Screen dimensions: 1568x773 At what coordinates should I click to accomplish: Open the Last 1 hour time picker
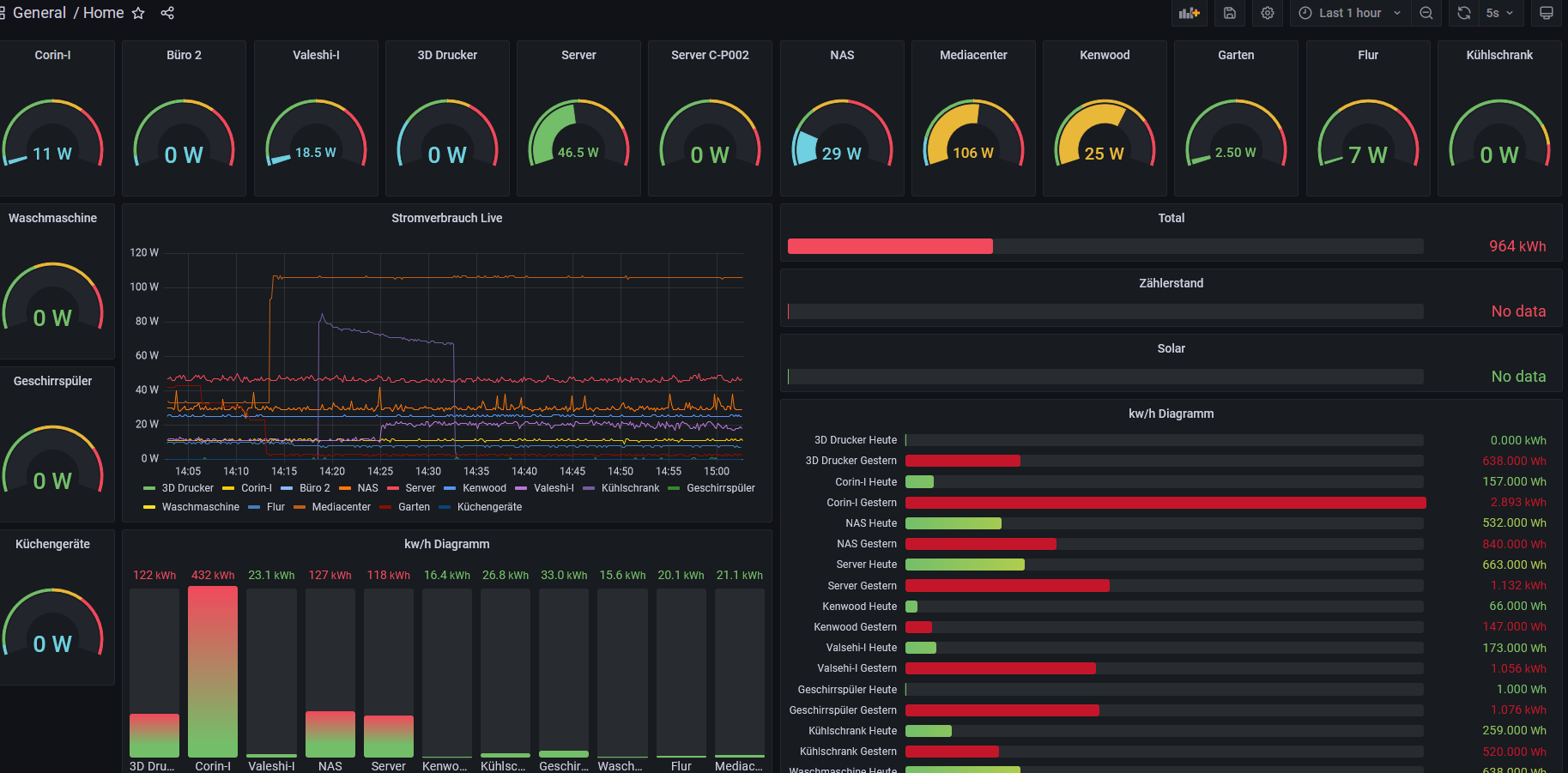1350,13
